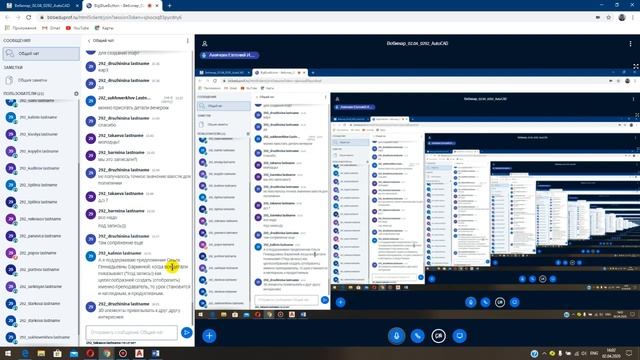Go back in the Chrome browser
The height and width of the screenshot is (360, 640).
coord(7,18)
